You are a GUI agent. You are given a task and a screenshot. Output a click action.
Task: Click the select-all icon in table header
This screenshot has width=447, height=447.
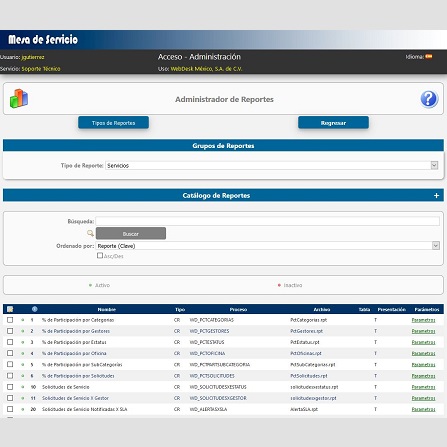coord(10,309)
